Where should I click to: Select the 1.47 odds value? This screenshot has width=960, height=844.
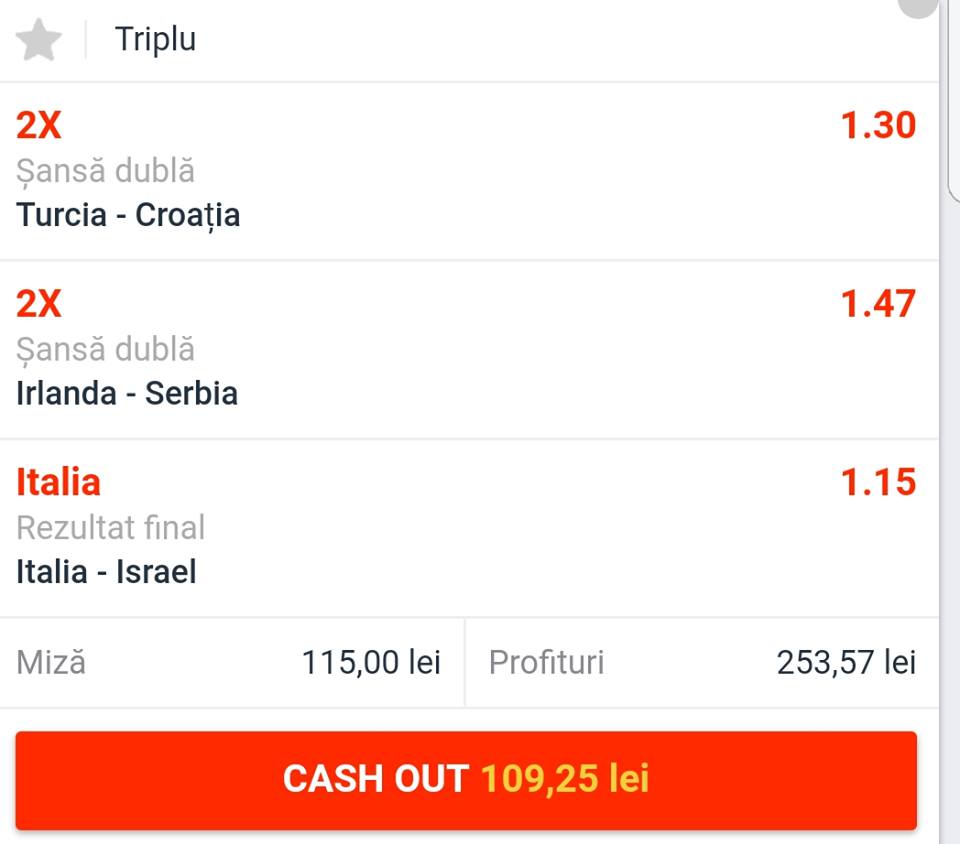click(x=878, y=304)
